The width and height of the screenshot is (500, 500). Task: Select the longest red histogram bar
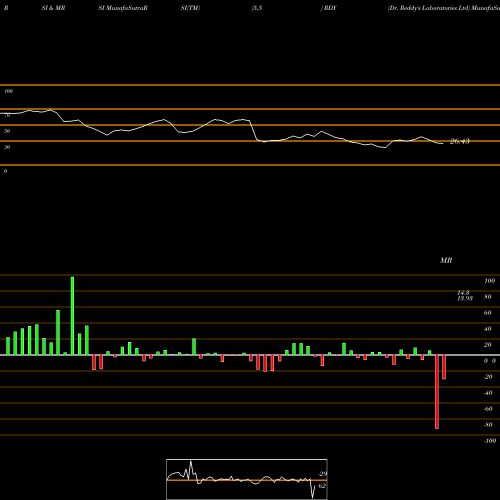coord(437,392)
